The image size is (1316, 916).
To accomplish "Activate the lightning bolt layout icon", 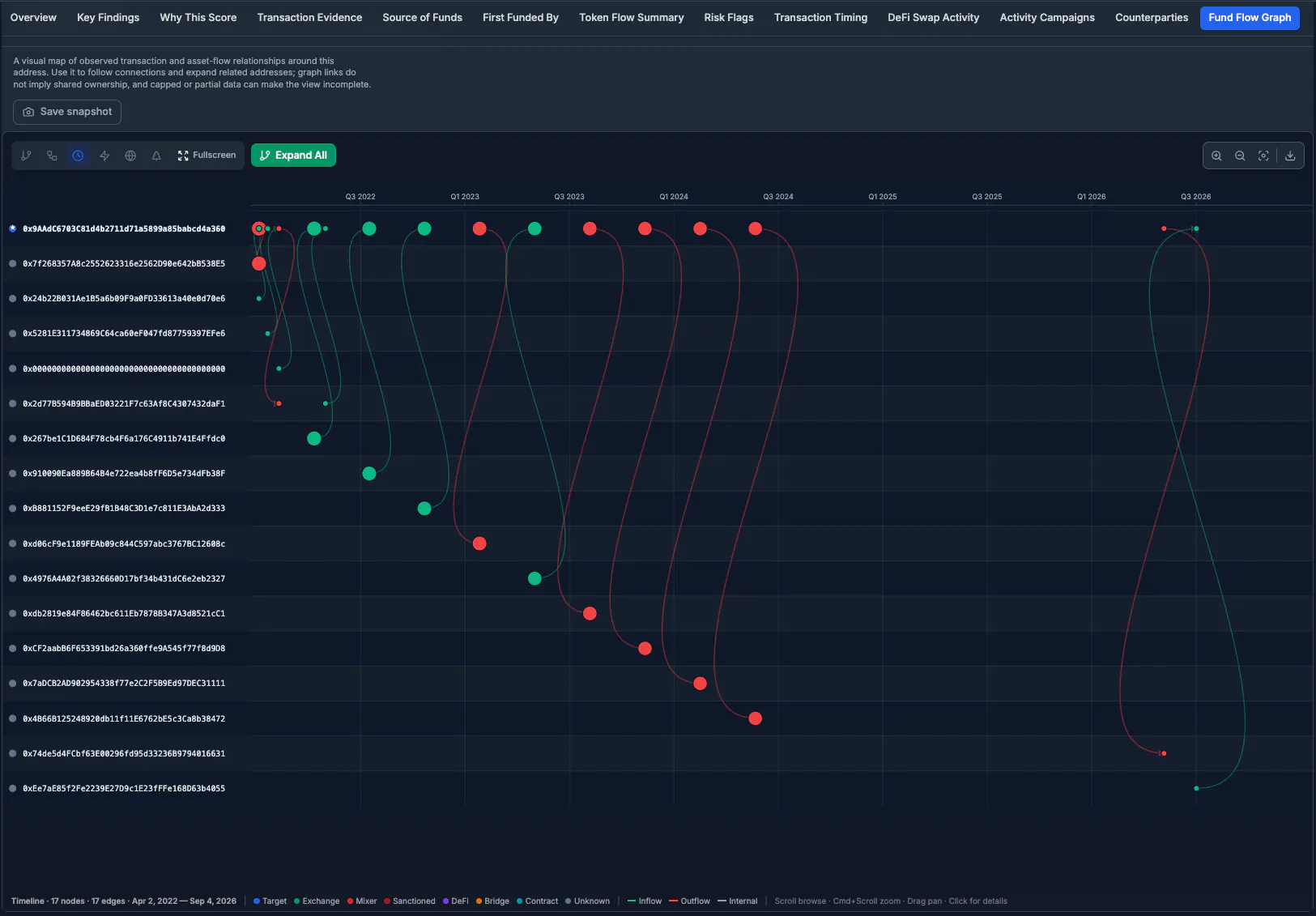I will click(x=104, y=156).
